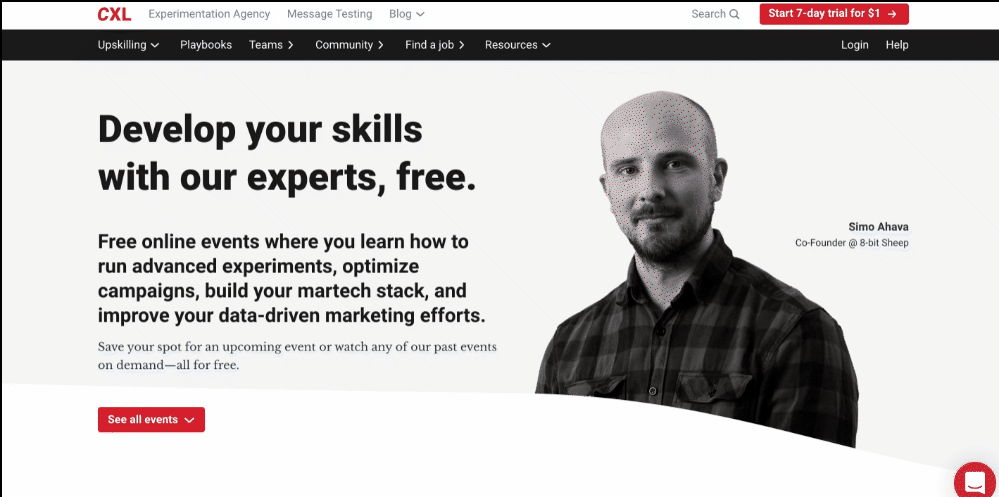Click the chevron next to Community
This screenshot has height=497, width=999.
380,45
